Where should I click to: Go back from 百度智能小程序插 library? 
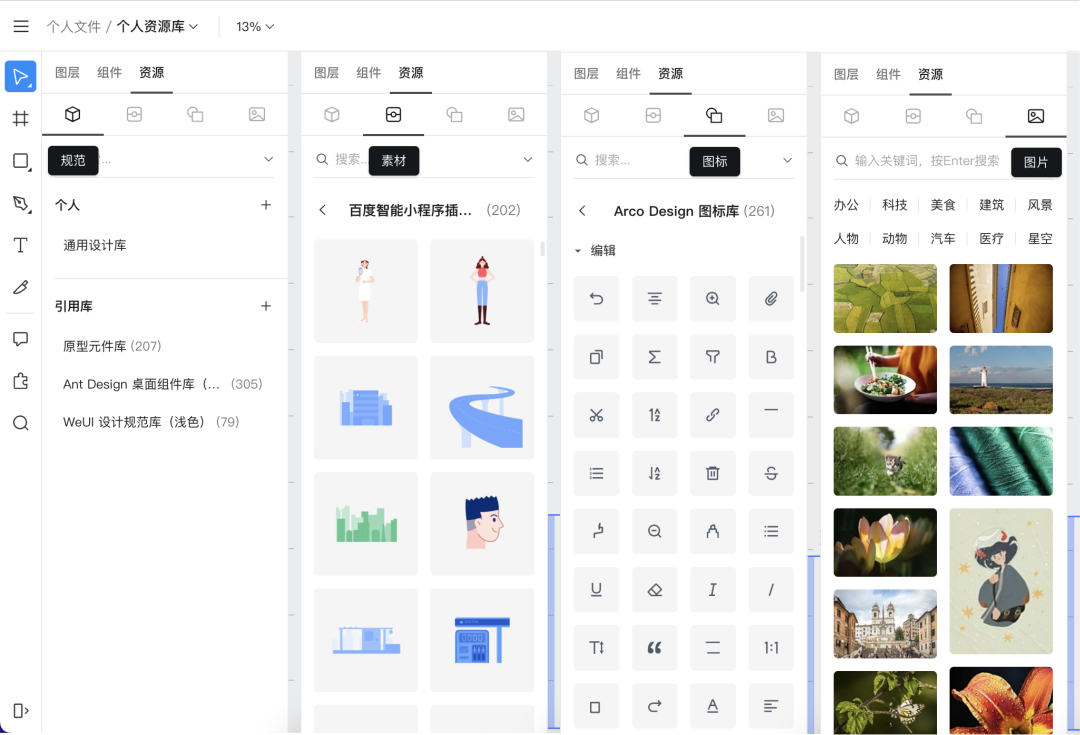pyautogui.click(x=322, y=210)
